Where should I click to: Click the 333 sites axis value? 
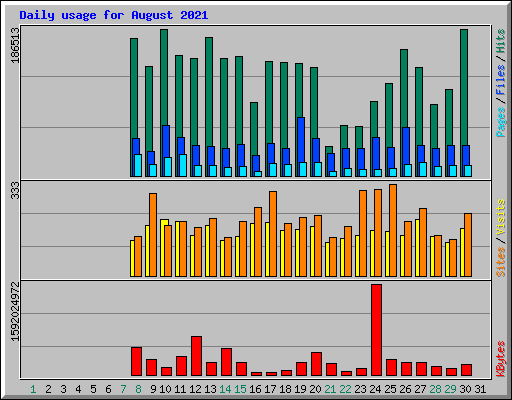coord(15,191)
